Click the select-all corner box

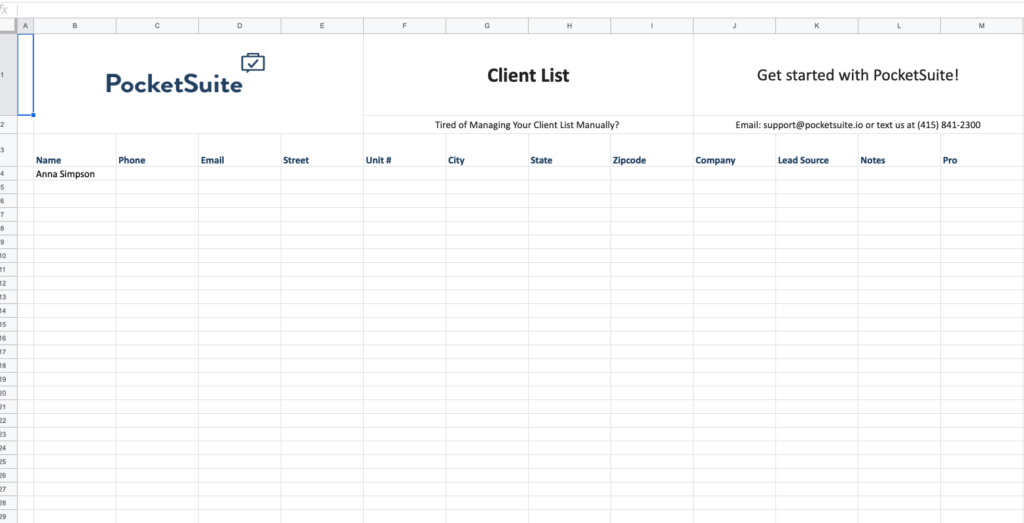click(8, 25)
